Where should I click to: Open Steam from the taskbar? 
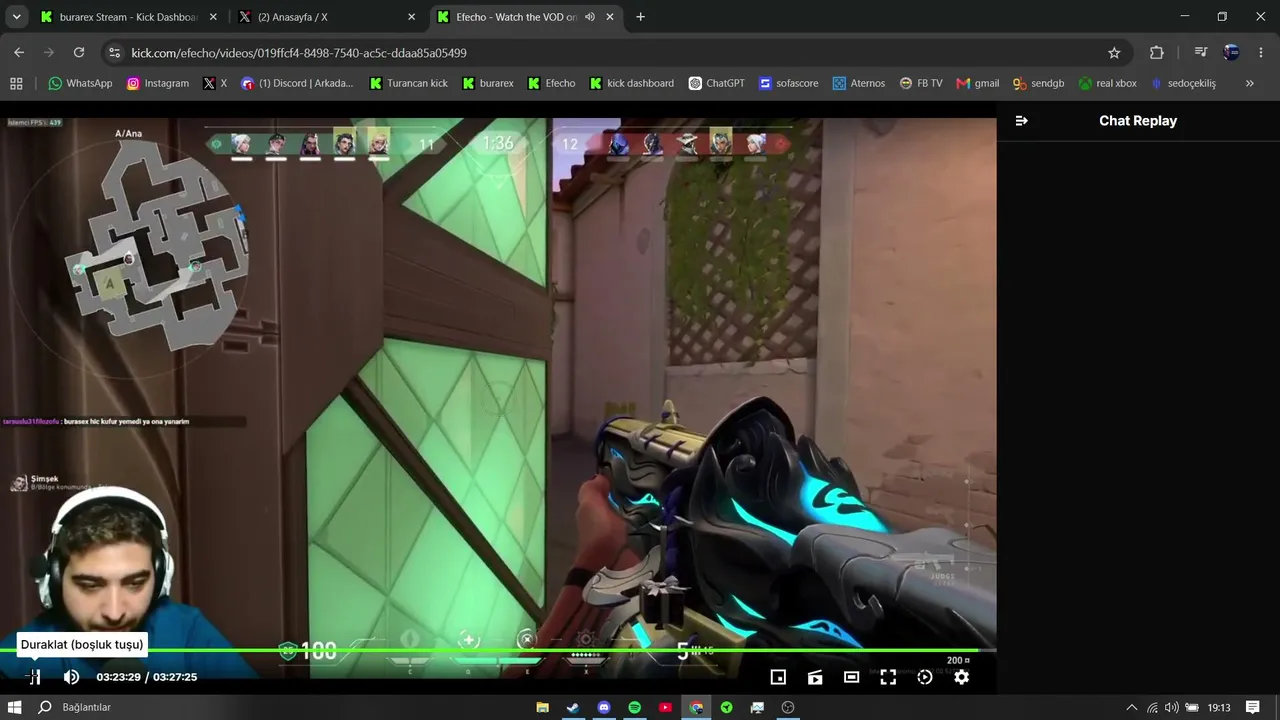(573, 707)
